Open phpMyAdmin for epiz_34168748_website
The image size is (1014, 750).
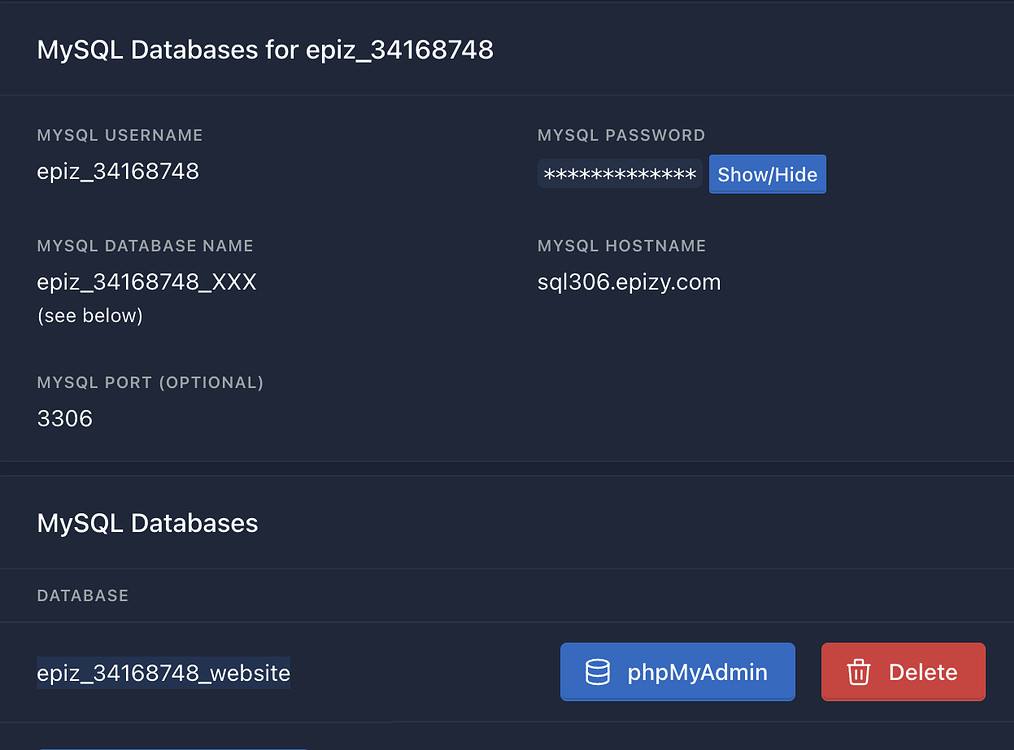(678, 672)
